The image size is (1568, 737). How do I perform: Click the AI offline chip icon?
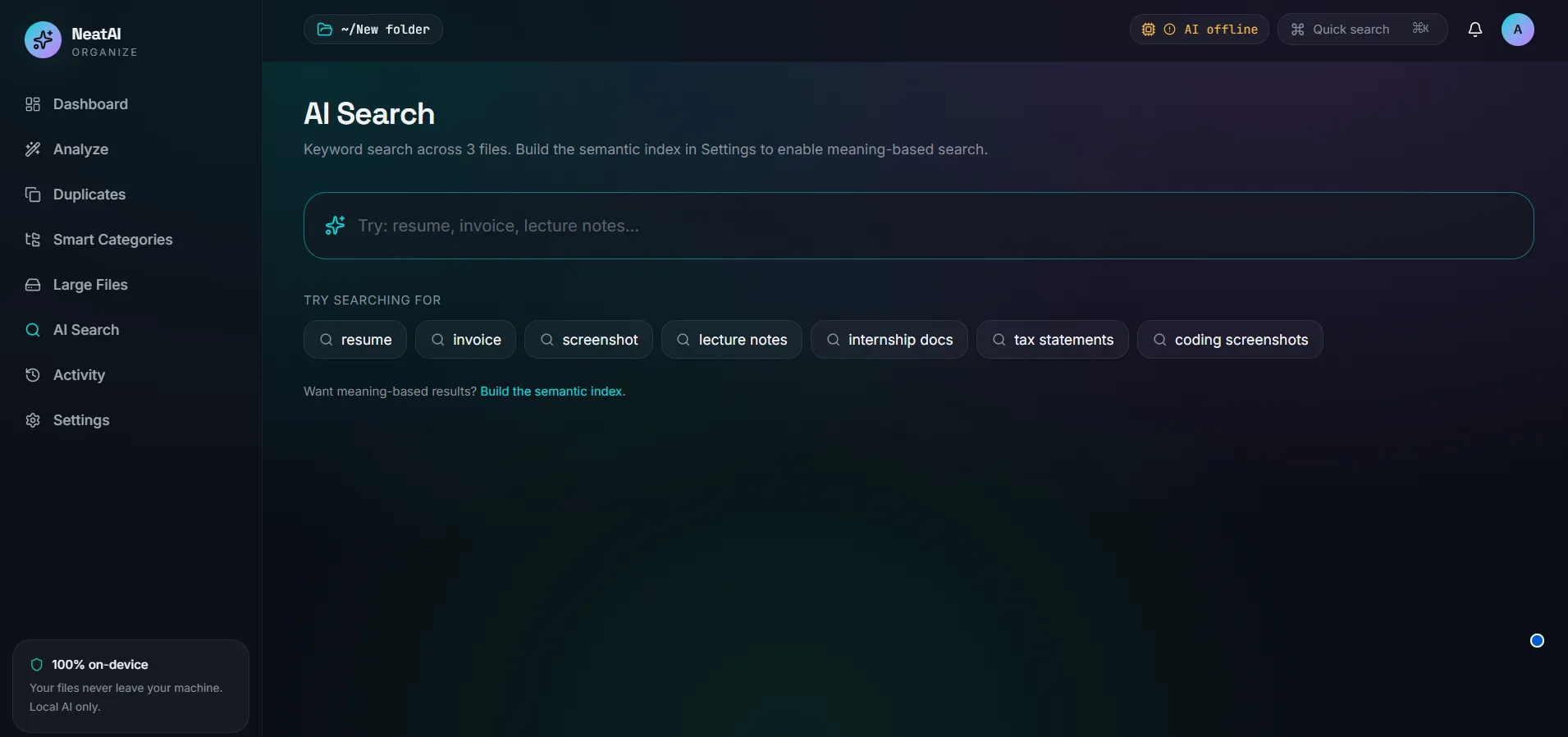coord(1149,30)
